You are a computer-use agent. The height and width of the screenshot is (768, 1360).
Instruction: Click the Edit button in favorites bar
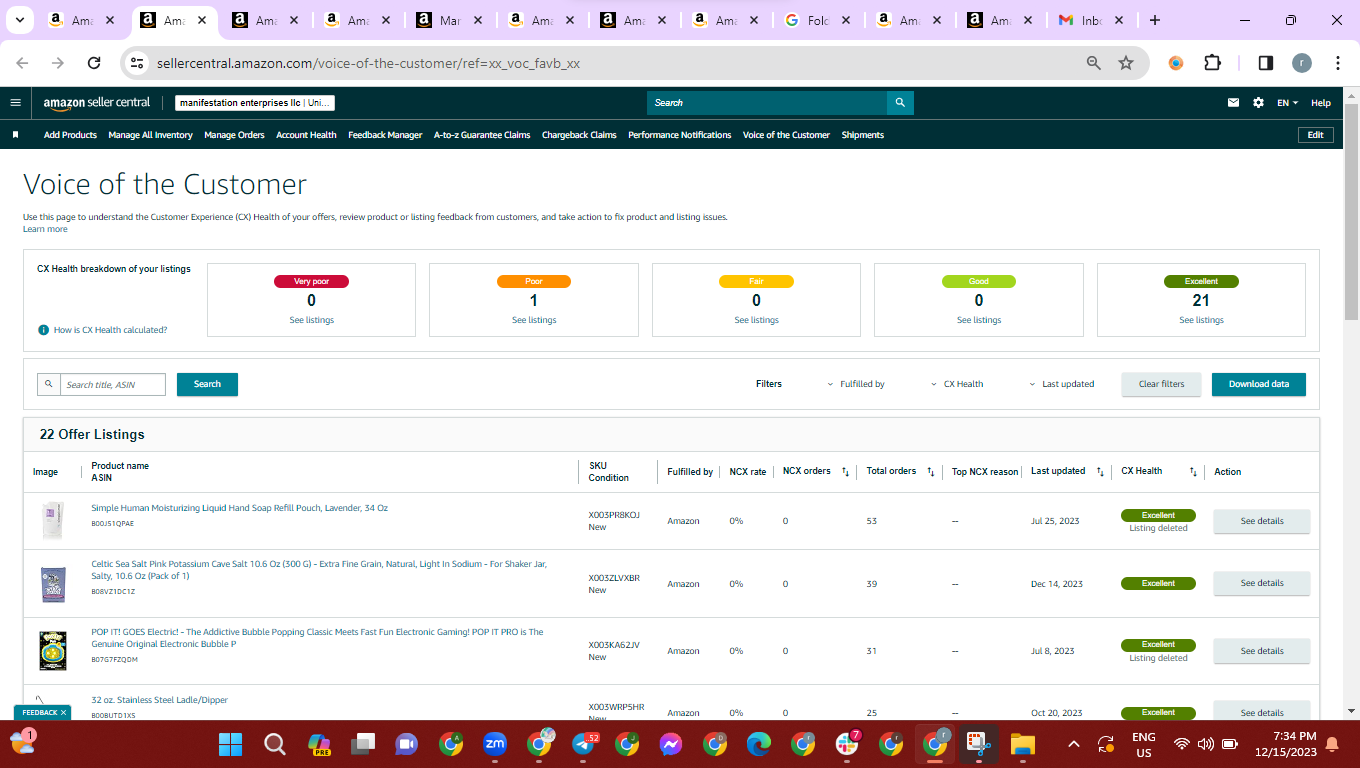[1315, 135]
